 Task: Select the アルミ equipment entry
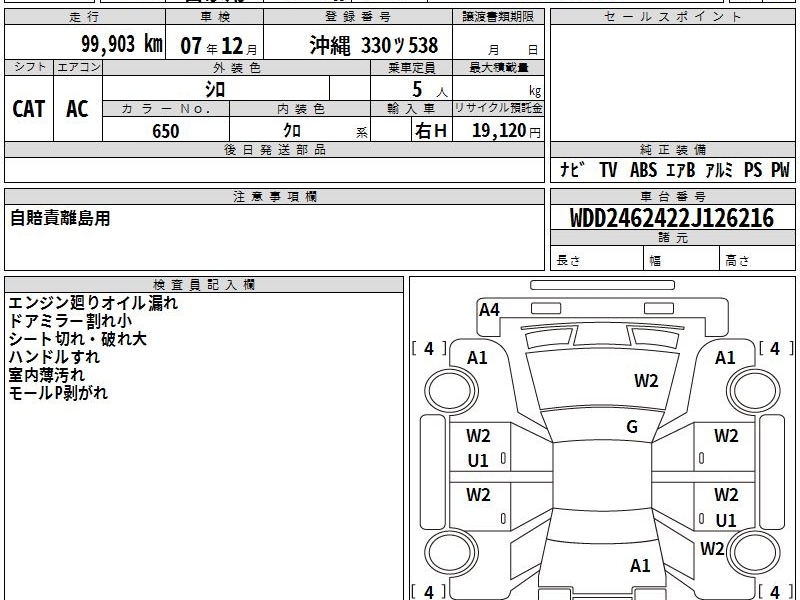click(719, 169)
